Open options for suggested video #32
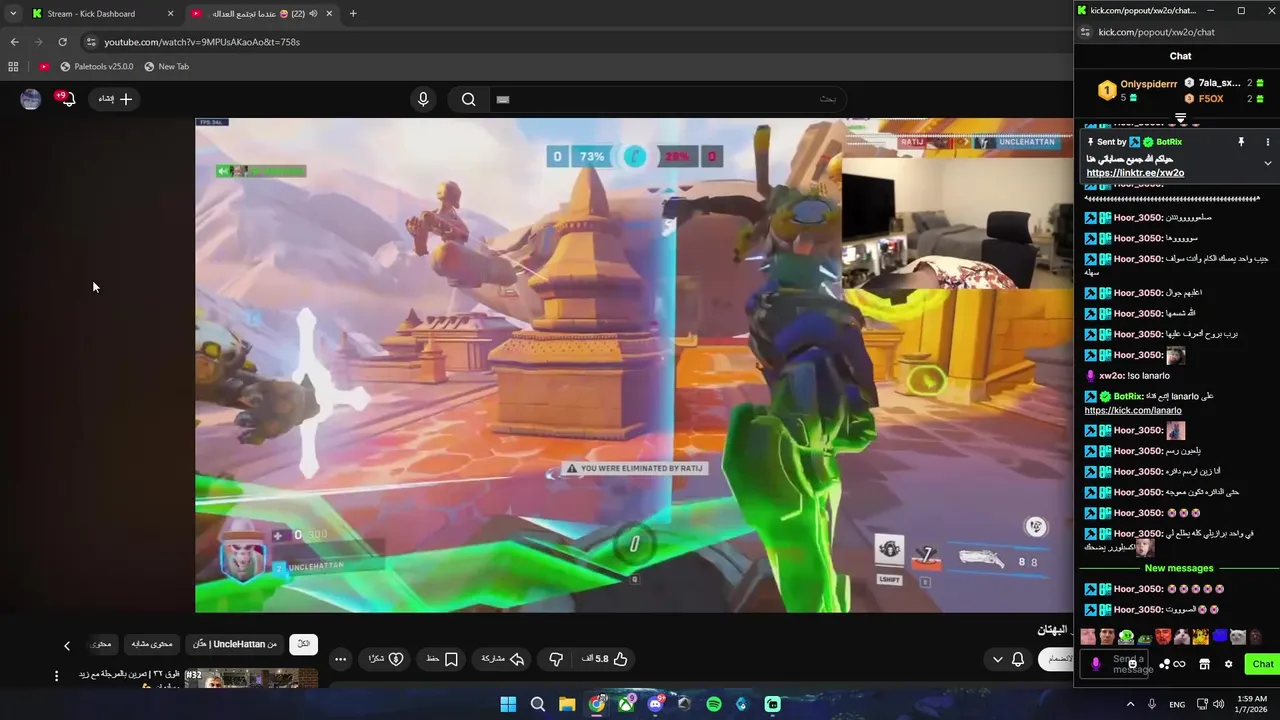The height and width of the screenshot is (720, 1280). [56, 676]
